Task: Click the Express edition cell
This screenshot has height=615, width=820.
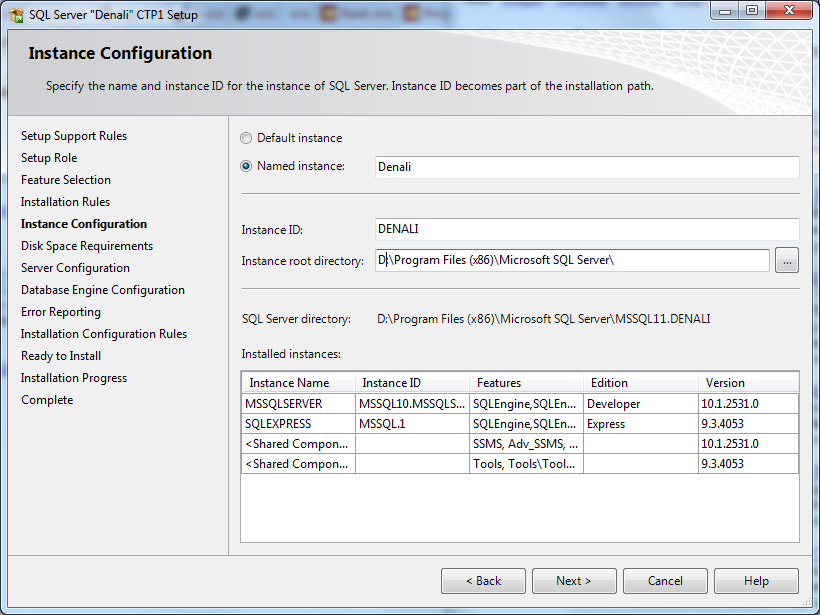Action: pyautogui.click(x=641, y=424)
